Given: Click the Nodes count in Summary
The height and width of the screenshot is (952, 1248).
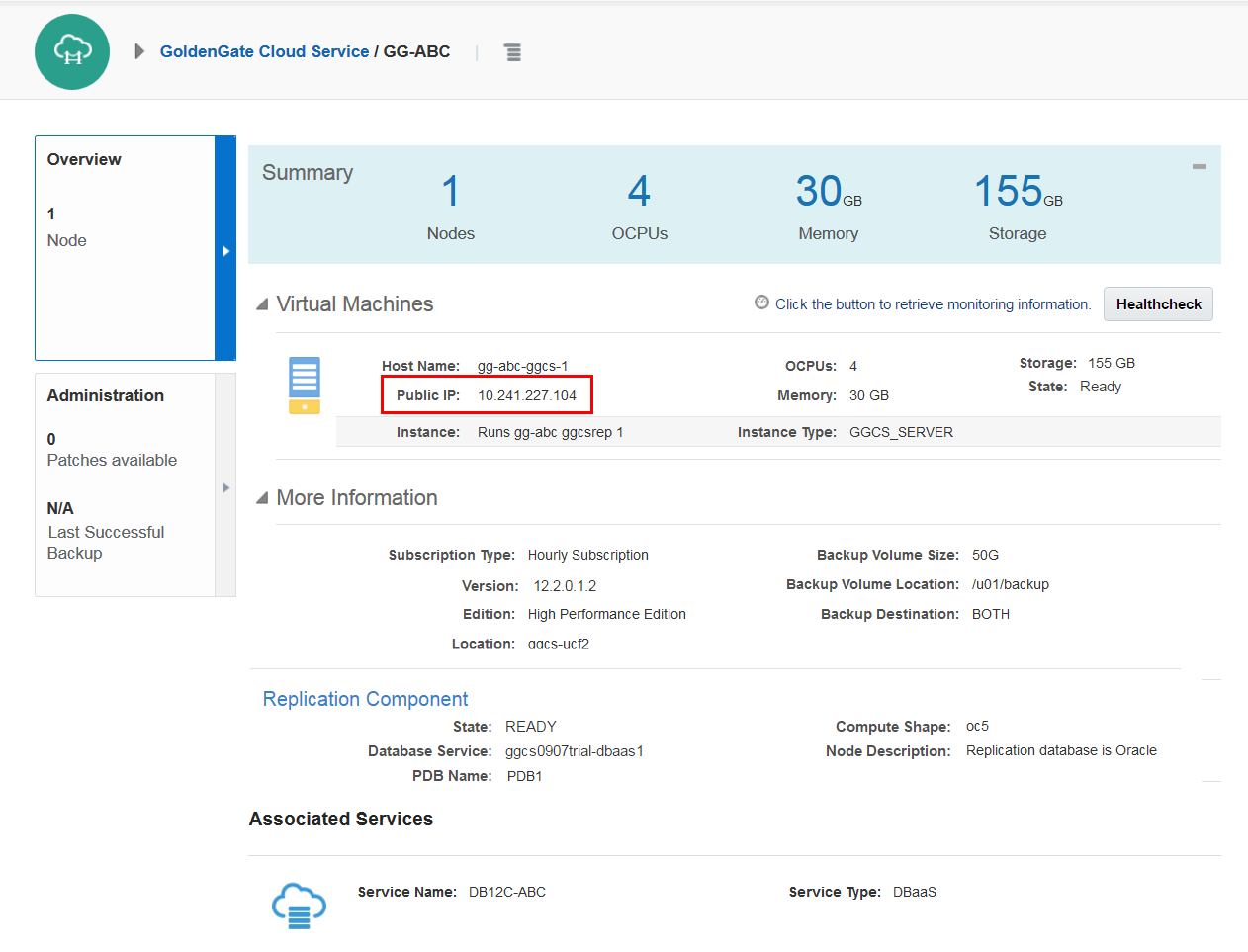Looking at the screenshot, I should point(450,192).
